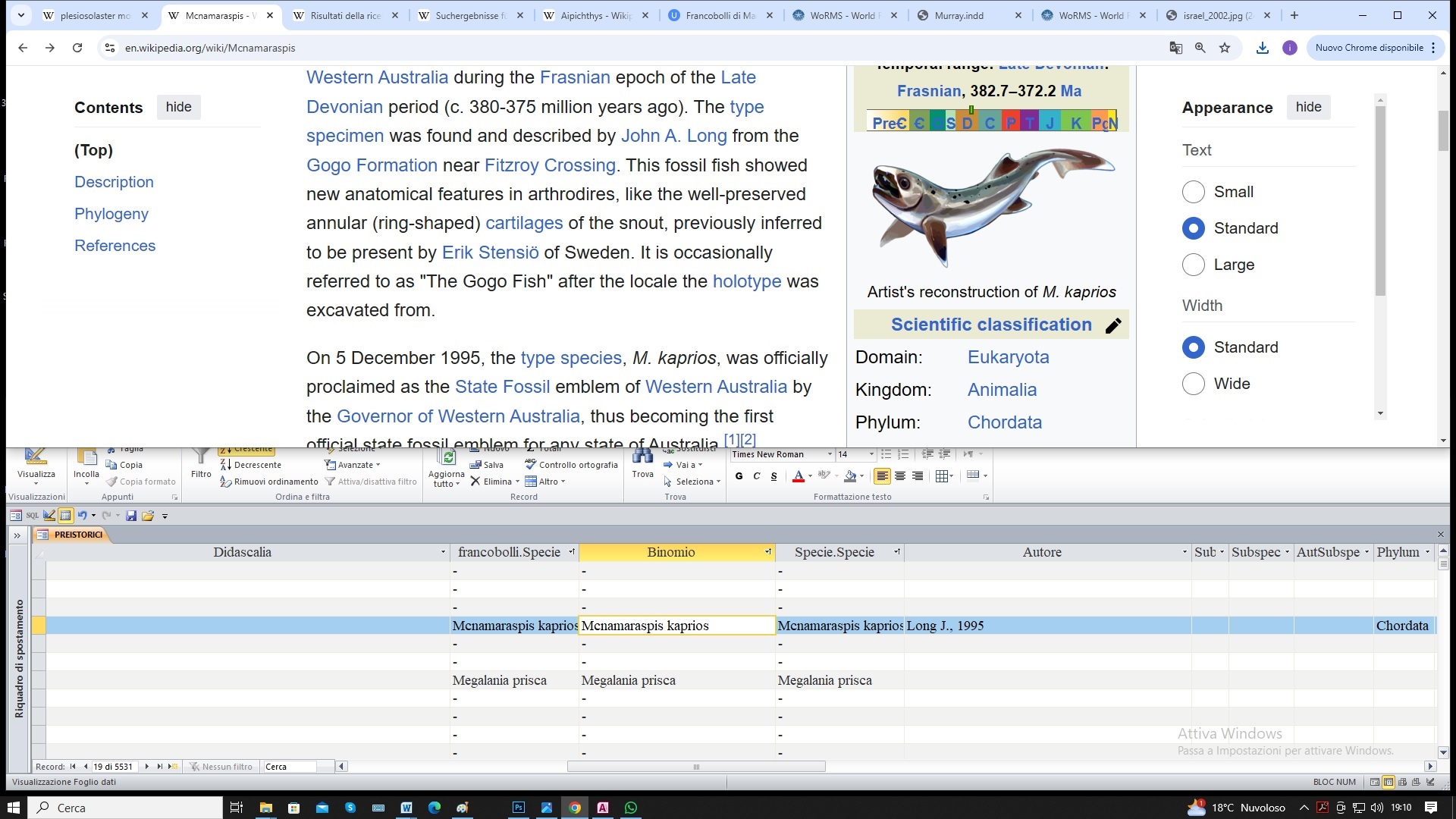
Task: Click Copia in the Appunti group
Action: (x=125, y=465)
